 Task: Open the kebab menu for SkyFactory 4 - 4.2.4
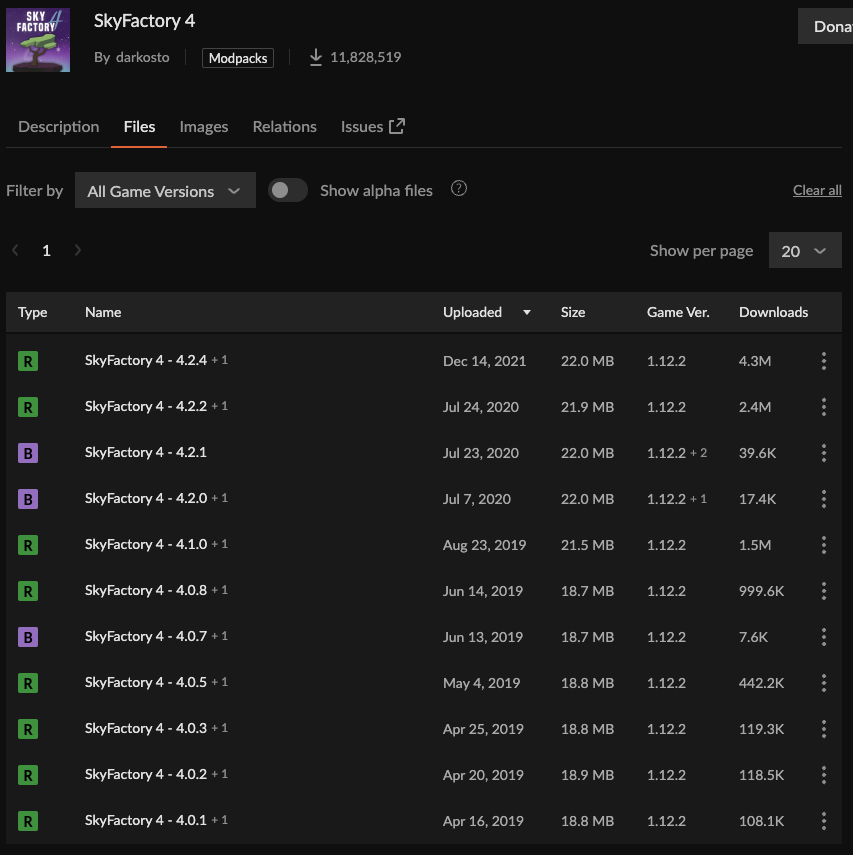(x=824, y=361)
